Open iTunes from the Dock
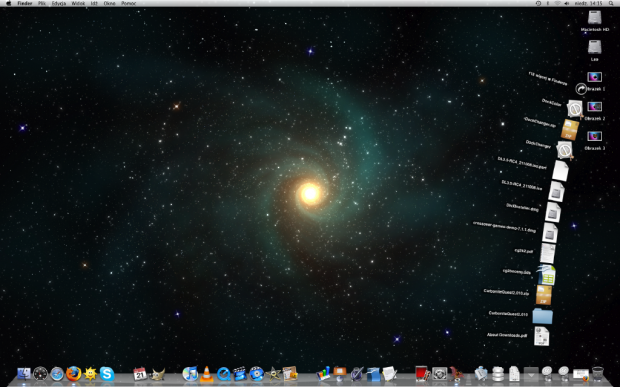This screenshot has height=387, width=620. (x=190, y=374)
